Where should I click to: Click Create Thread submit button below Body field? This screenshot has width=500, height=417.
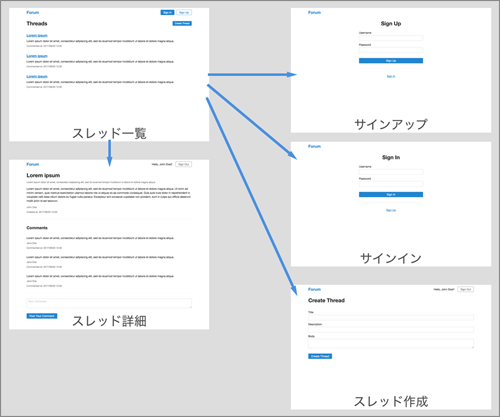pyautogui.click(x=320, y=356)
